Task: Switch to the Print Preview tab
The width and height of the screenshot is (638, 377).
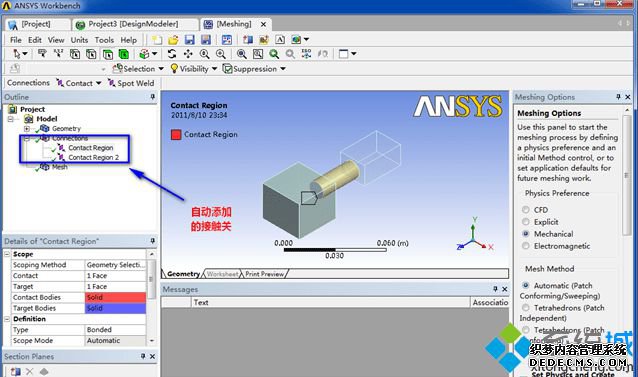Action: [x=264, y=274]
